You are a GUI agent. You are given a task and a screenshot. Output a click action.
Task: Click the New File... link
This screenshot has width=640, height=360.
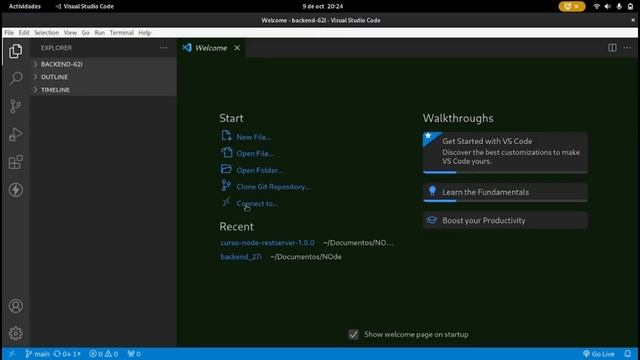(254, 137)
